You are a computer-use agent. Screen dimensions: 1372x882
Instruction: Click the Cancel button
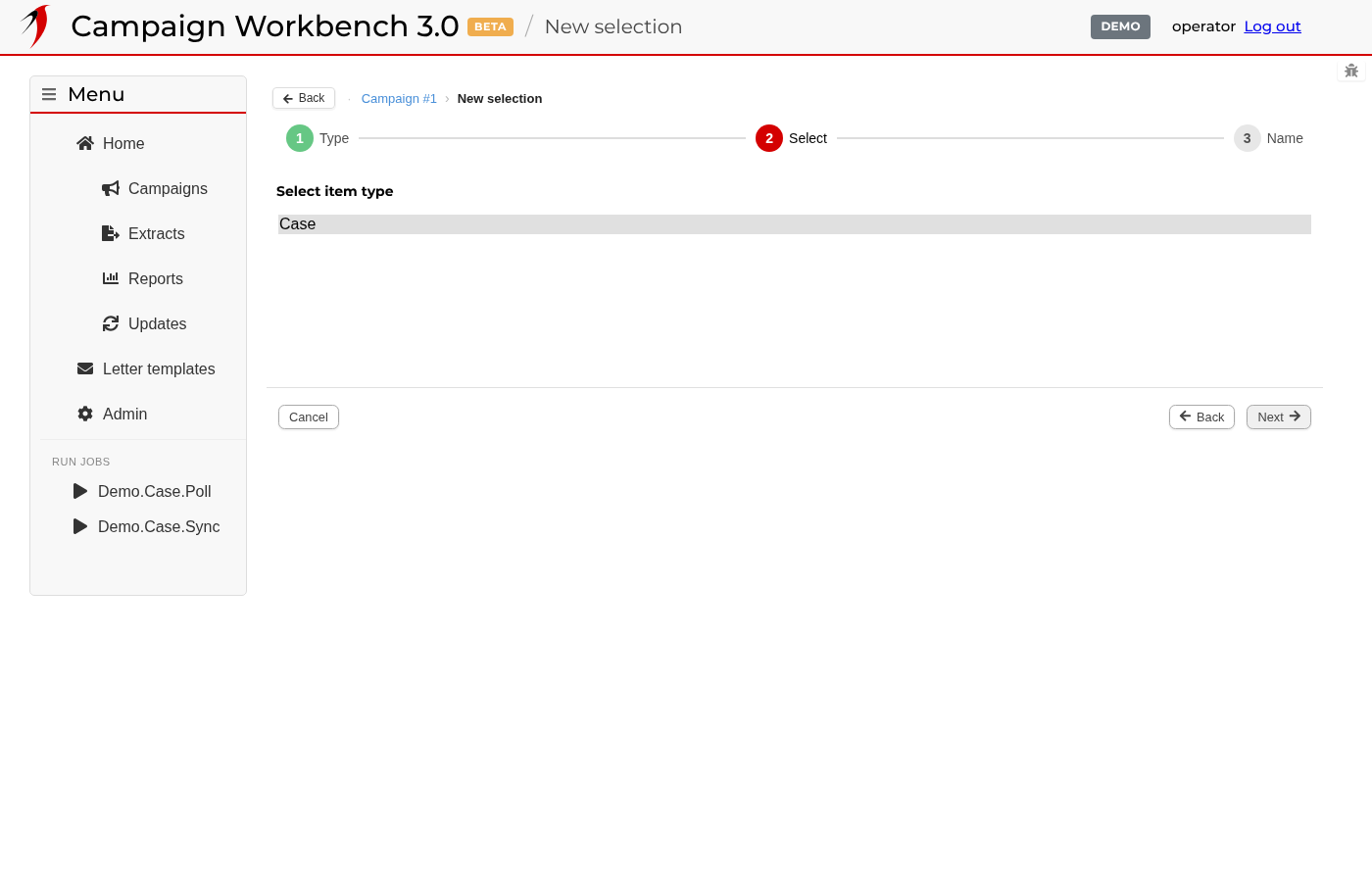(309, 417)
